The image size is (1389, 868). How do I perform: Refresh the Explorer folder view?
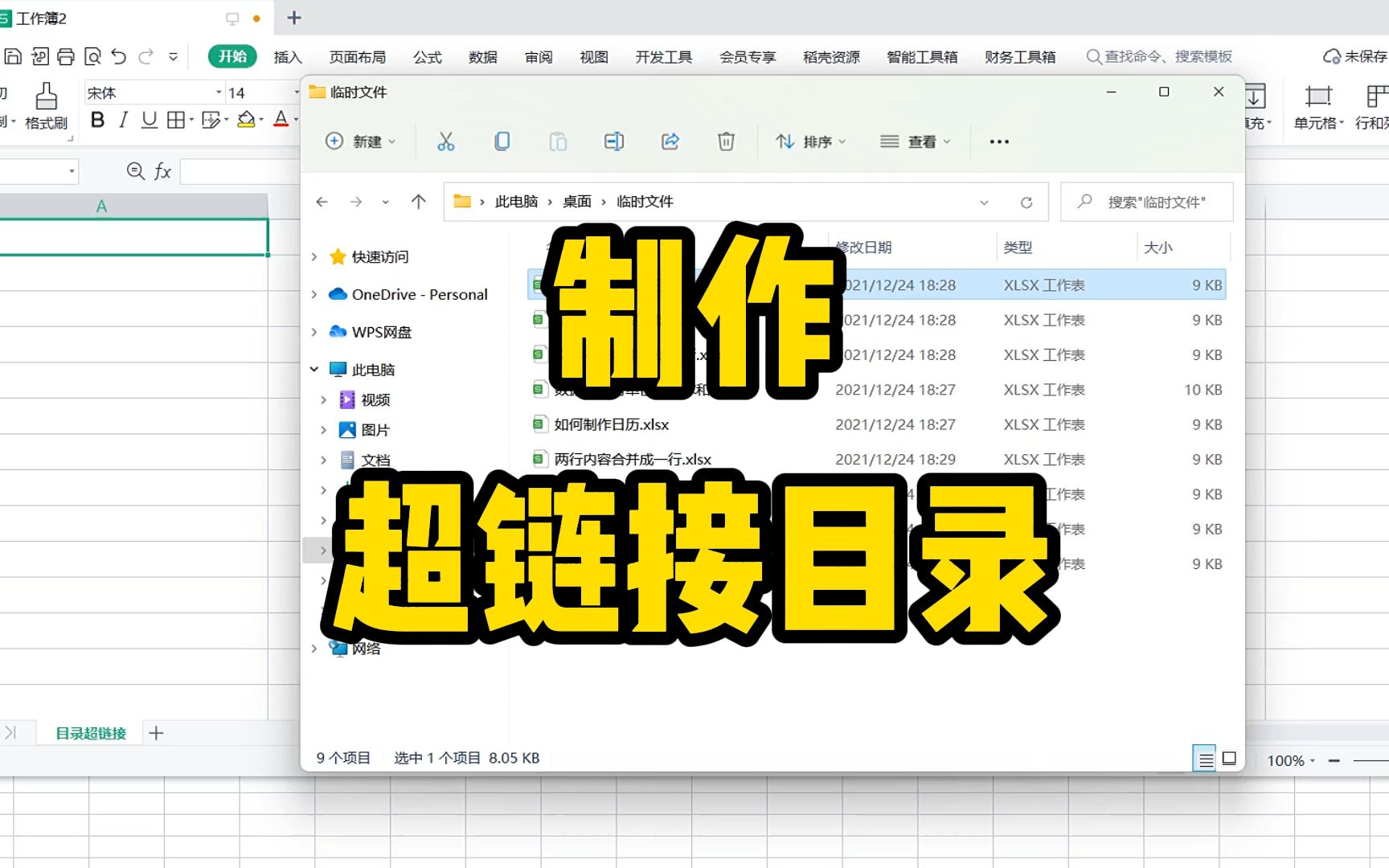coord(1026,203)
